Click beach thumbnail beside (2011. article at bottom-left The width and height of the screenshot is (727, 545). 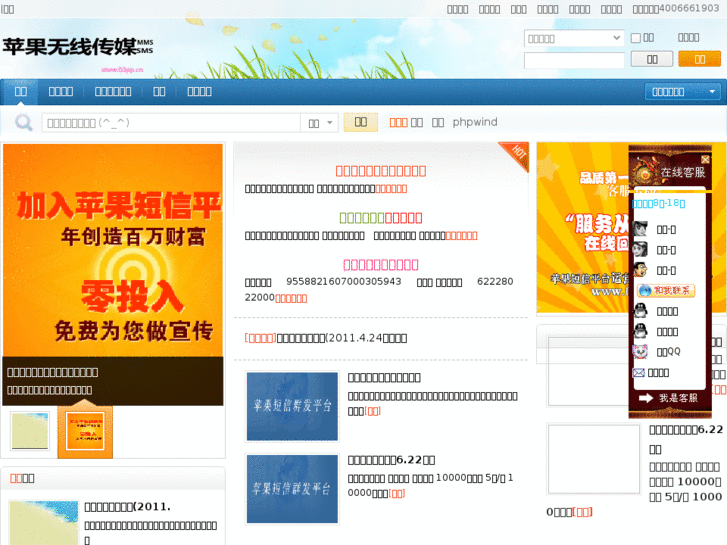44,522
